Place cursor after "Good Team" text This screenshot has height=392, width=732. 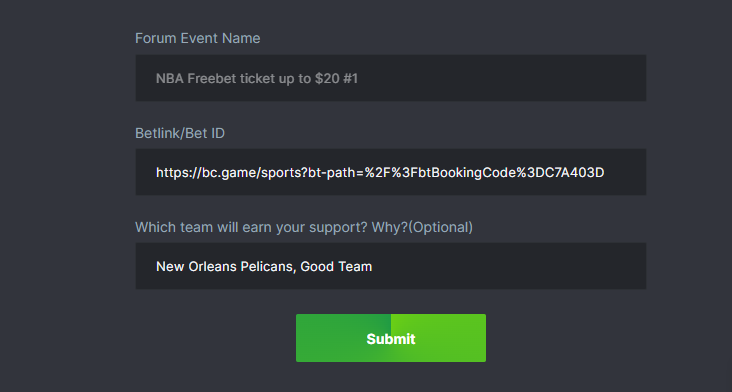373,266
